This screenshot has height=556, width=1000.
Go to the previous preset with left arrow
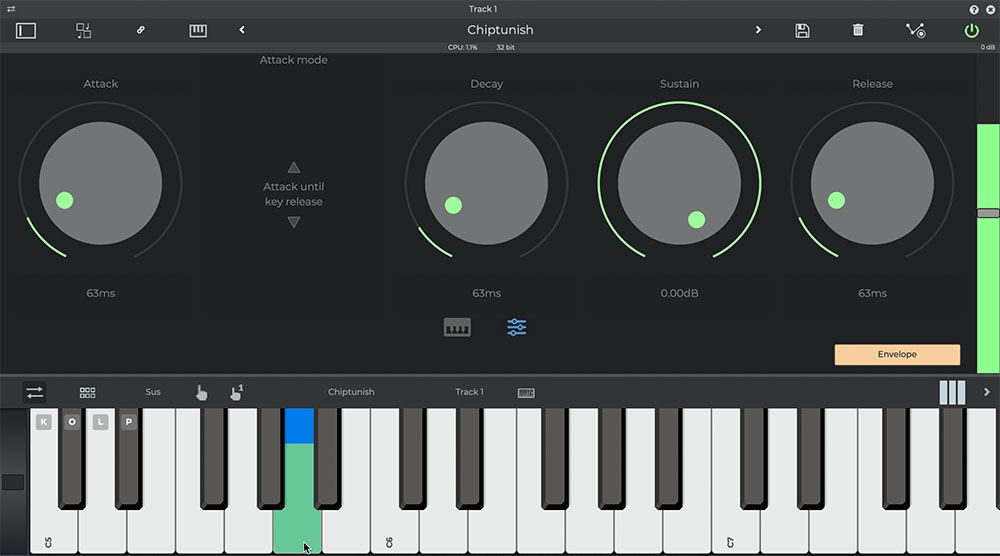tap(242, 30)
